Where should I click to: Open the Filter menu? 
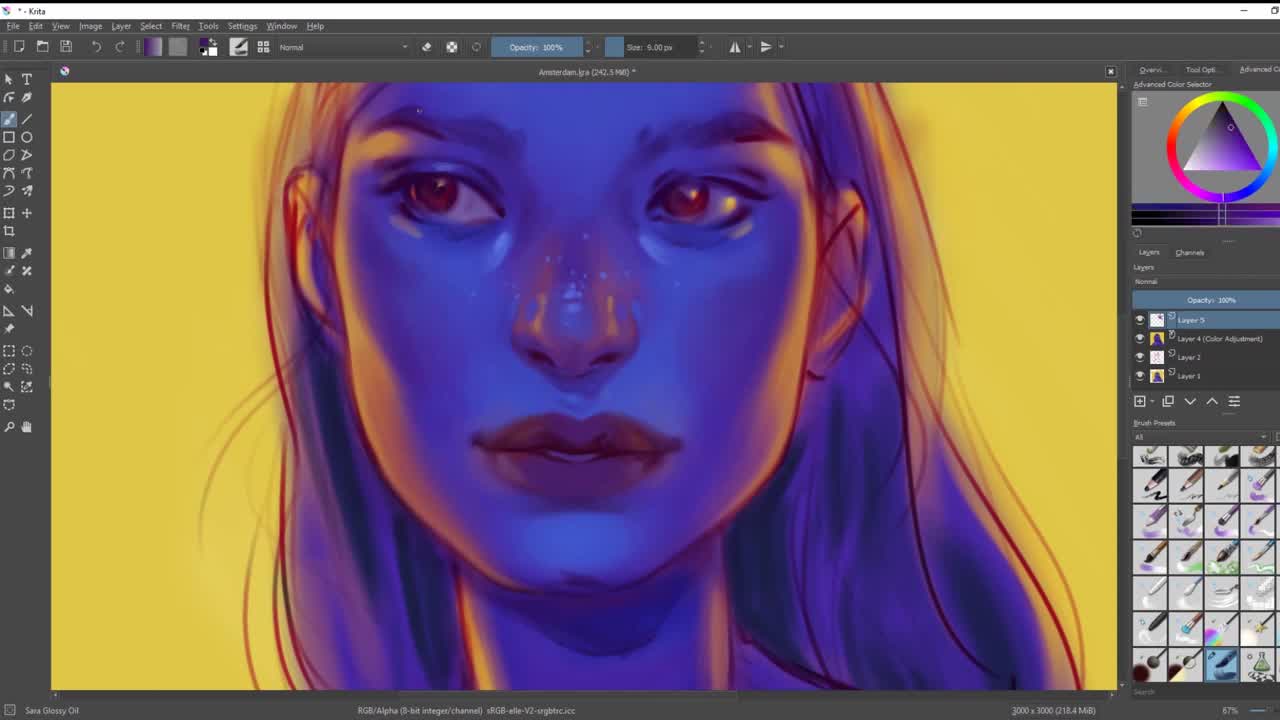(180, 26)
